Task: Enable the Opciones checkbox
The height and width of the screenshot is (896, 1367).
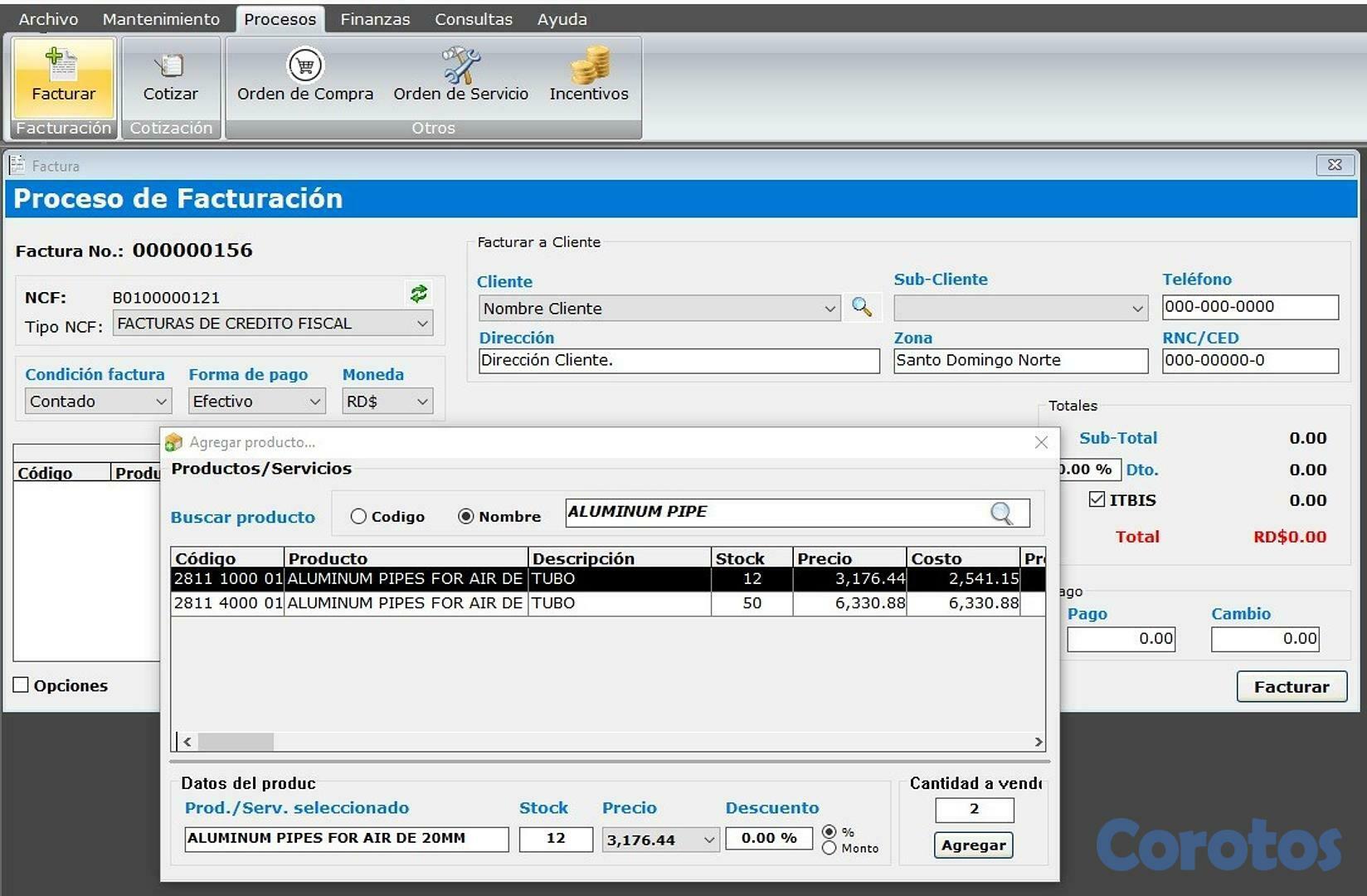Action: pyautogui.click(x=20, y=684)
